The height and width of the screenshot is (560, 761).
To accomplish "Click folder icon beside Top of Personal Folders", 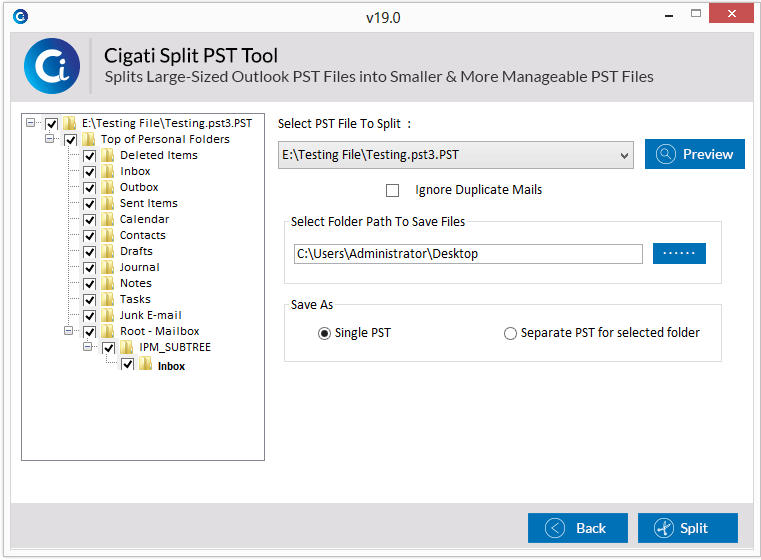I will click(88, 139).
